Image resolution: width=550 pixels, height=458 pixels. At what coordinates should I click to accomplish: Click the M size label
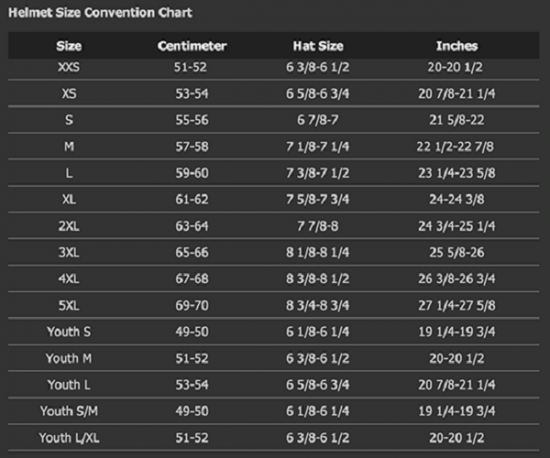pos(69,147)
